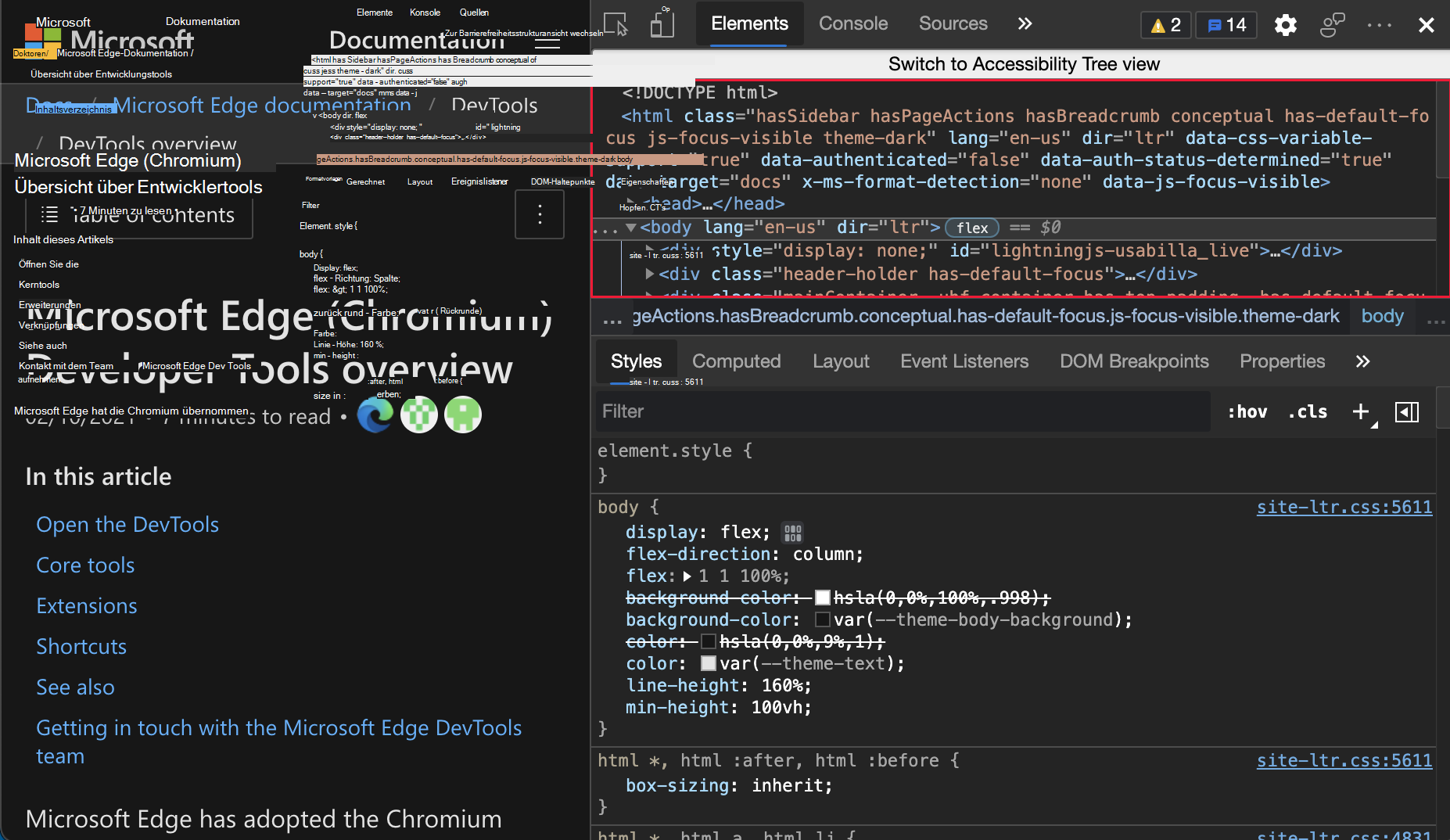Screen dimensions: 1450x840
Task: Switch to the Console tab
Action: click(x=853, y=24)
